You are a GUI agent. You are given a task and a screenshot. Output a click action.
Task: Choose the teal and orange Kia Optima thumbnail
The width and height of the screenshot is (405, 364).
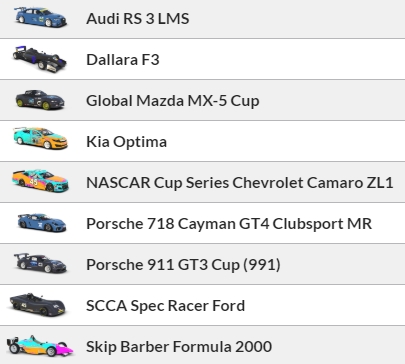point(40,138)
